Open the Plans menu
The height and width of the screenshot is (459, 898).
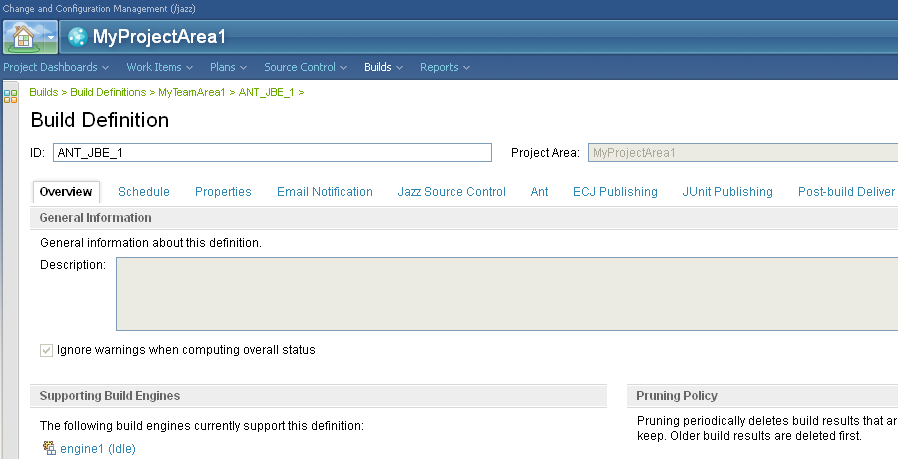click(228, 67)
